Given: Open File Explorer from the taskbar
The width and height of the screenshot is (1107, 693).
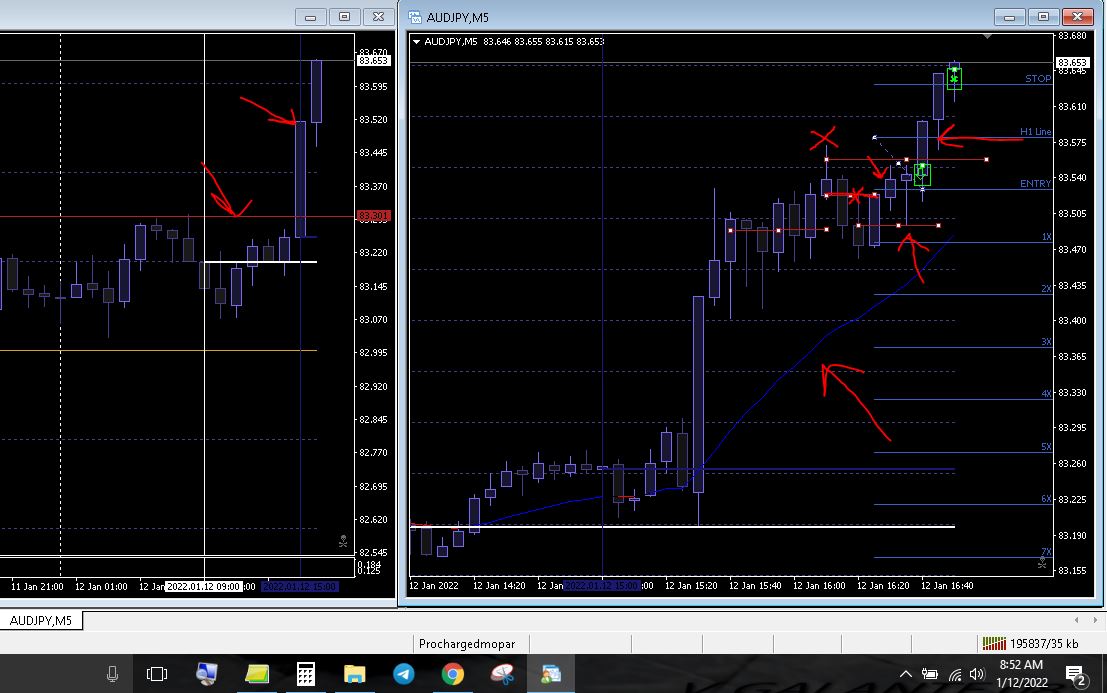Looking at the screenshot, I should (x=354, y=675).
